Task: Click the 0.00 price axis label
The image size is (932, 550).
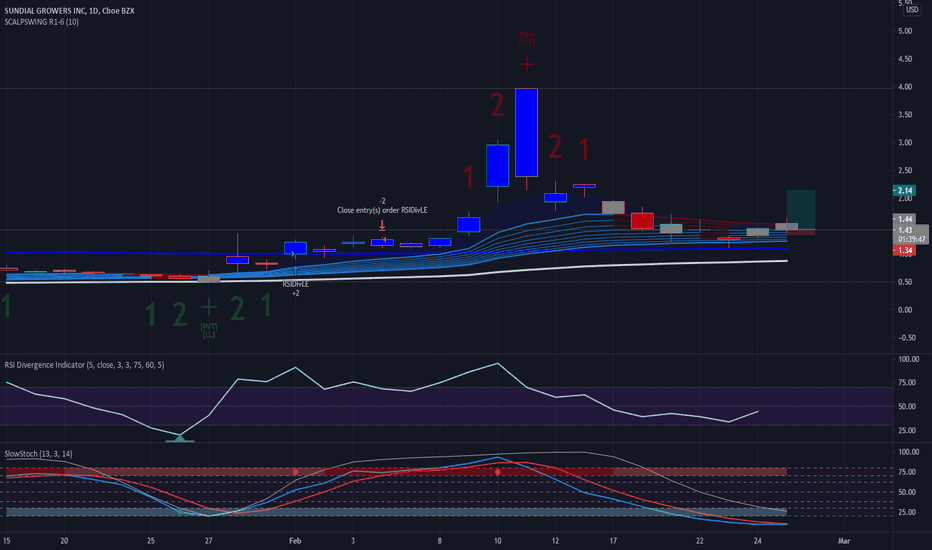Action: [x=905, y=310]
